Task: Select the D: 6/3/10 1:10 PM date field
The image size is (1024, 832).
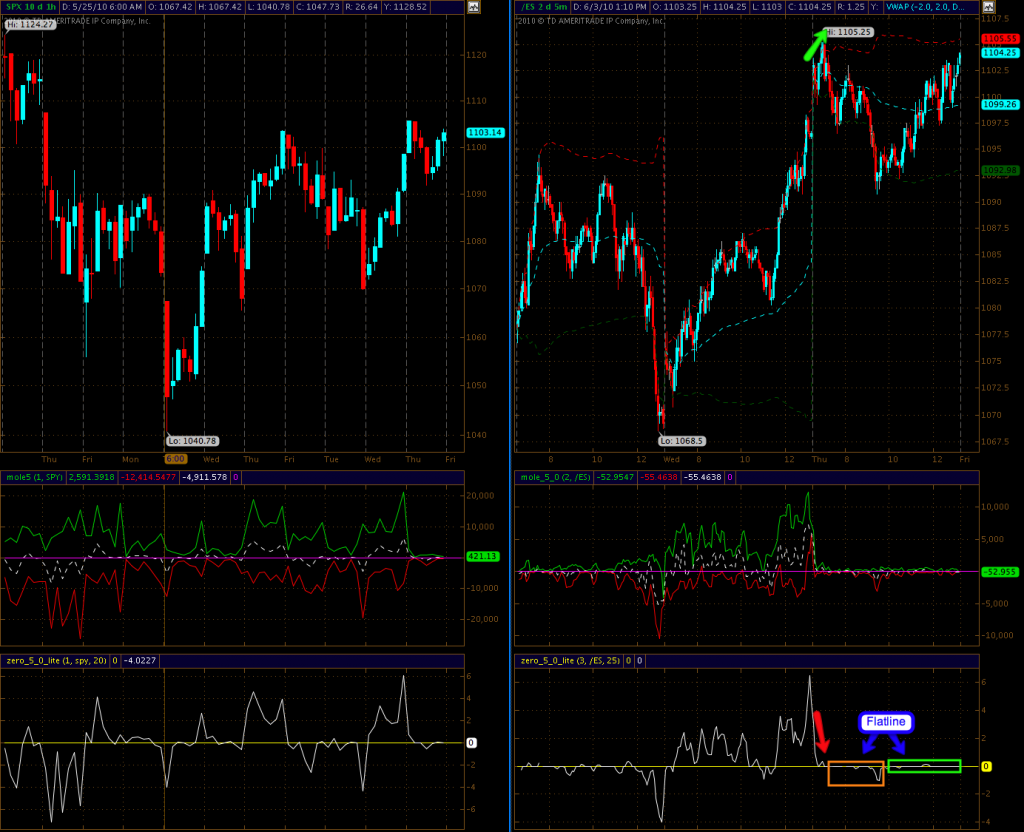Action: click(x=611, y=7)
